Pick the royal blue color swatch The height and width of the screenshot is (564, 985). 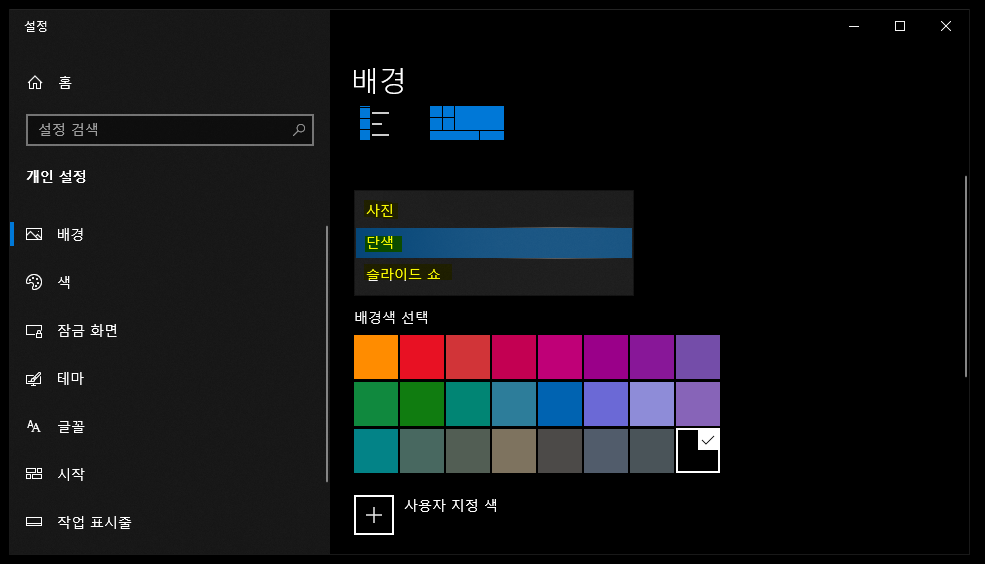pyautogui.click(x=560, y=404)
